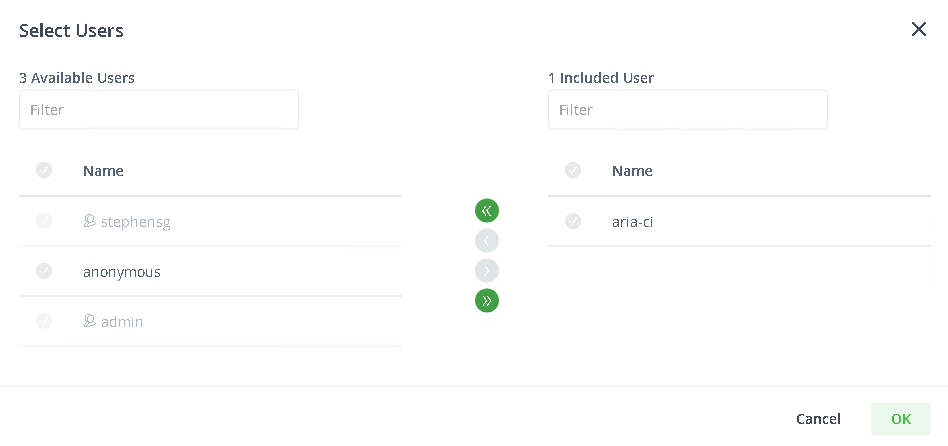This screenshot has width=948, height=446.
Task: Toggle select-all checkbox for Available Users
Action: pyautogui.click(x=44, y=170)
